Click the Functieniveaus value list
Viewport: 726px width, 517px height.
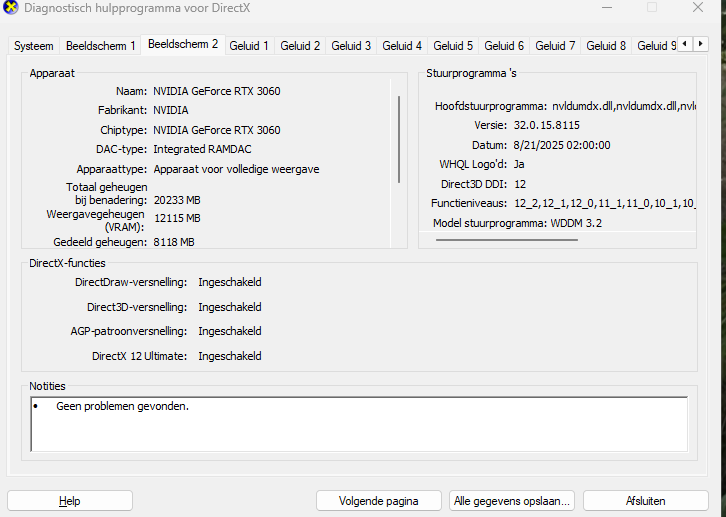tap(605, 203)
